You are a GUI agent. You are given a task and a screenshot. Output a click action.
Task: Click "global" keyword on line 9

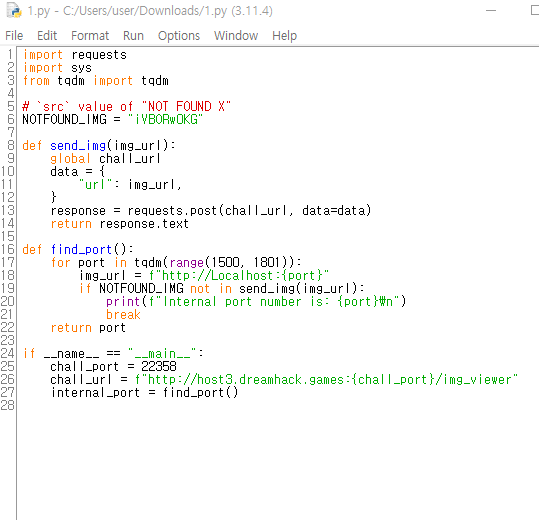(x=70, y=159)
